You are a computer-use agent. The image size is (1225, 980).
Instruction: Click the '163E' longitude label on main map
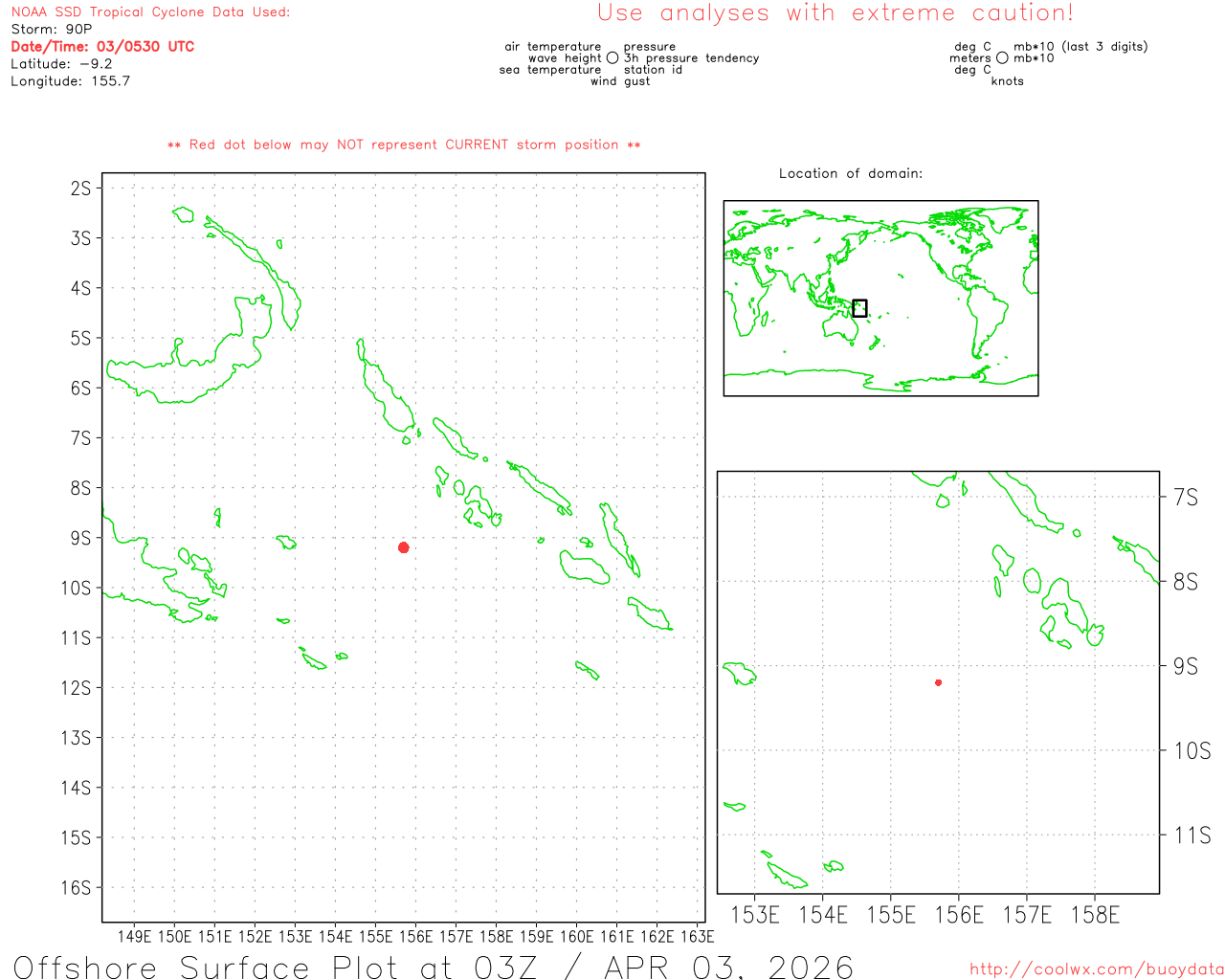click(x=697, y=936)
